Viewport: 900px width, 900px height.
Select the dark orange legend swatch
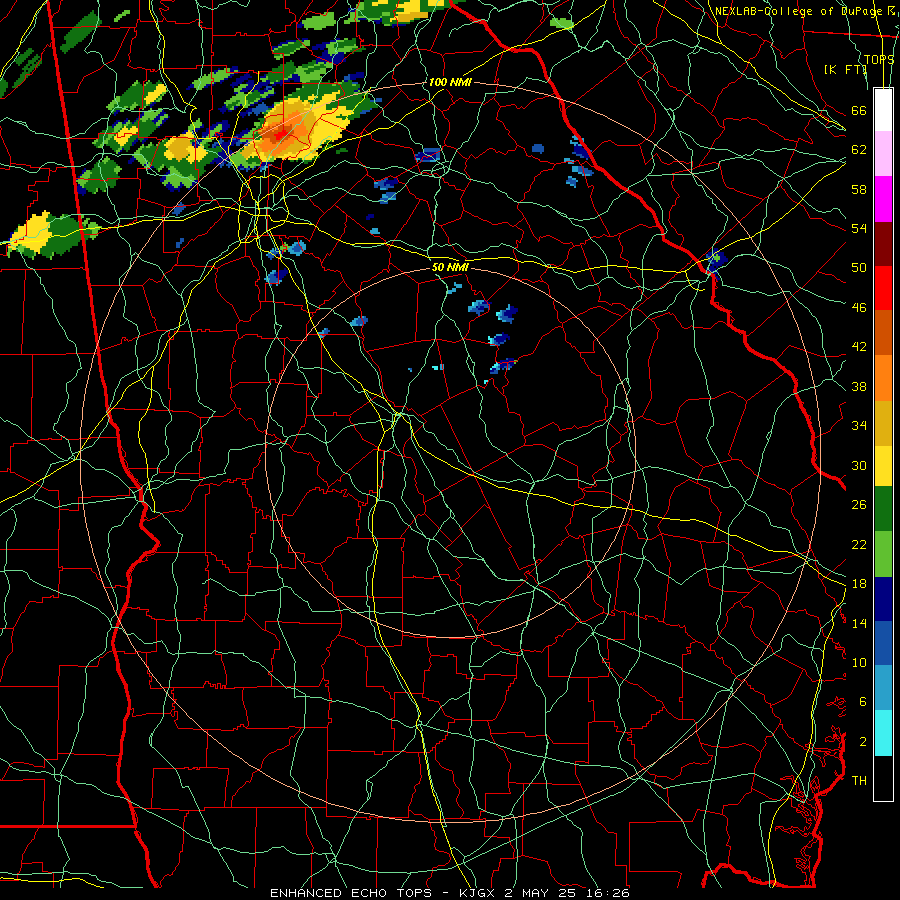883,332
